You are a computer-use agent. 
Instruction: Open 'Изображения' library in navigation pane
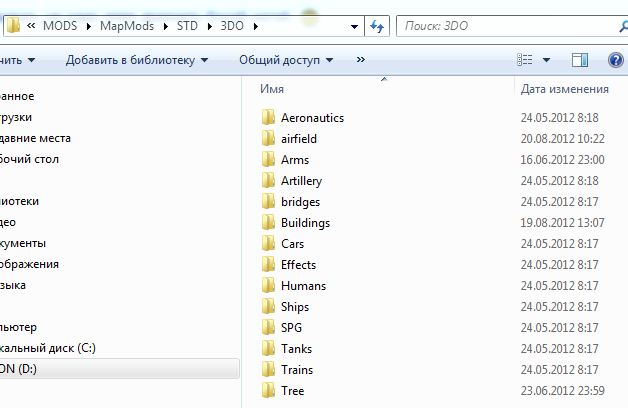[29, 264]
